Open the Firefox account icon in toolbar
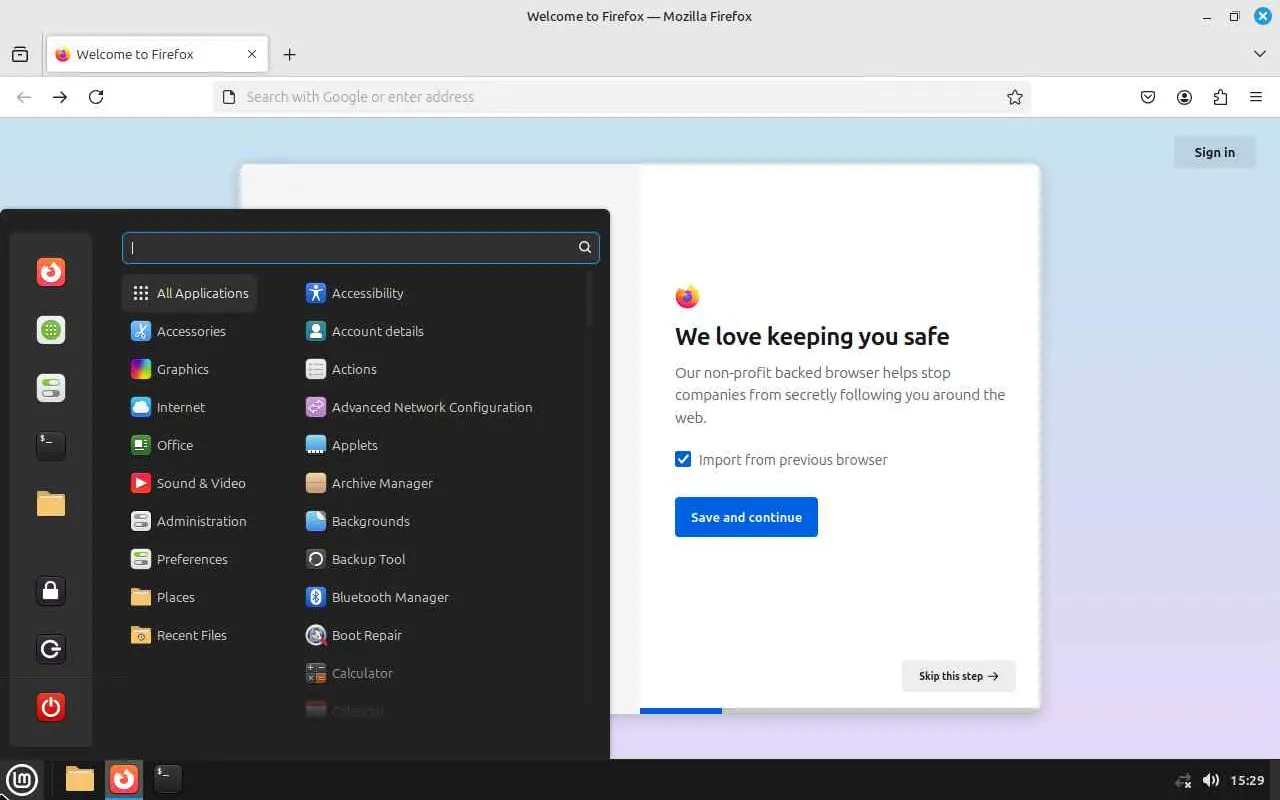This screenshot has height=800, width=1280. click(1184, 97)
